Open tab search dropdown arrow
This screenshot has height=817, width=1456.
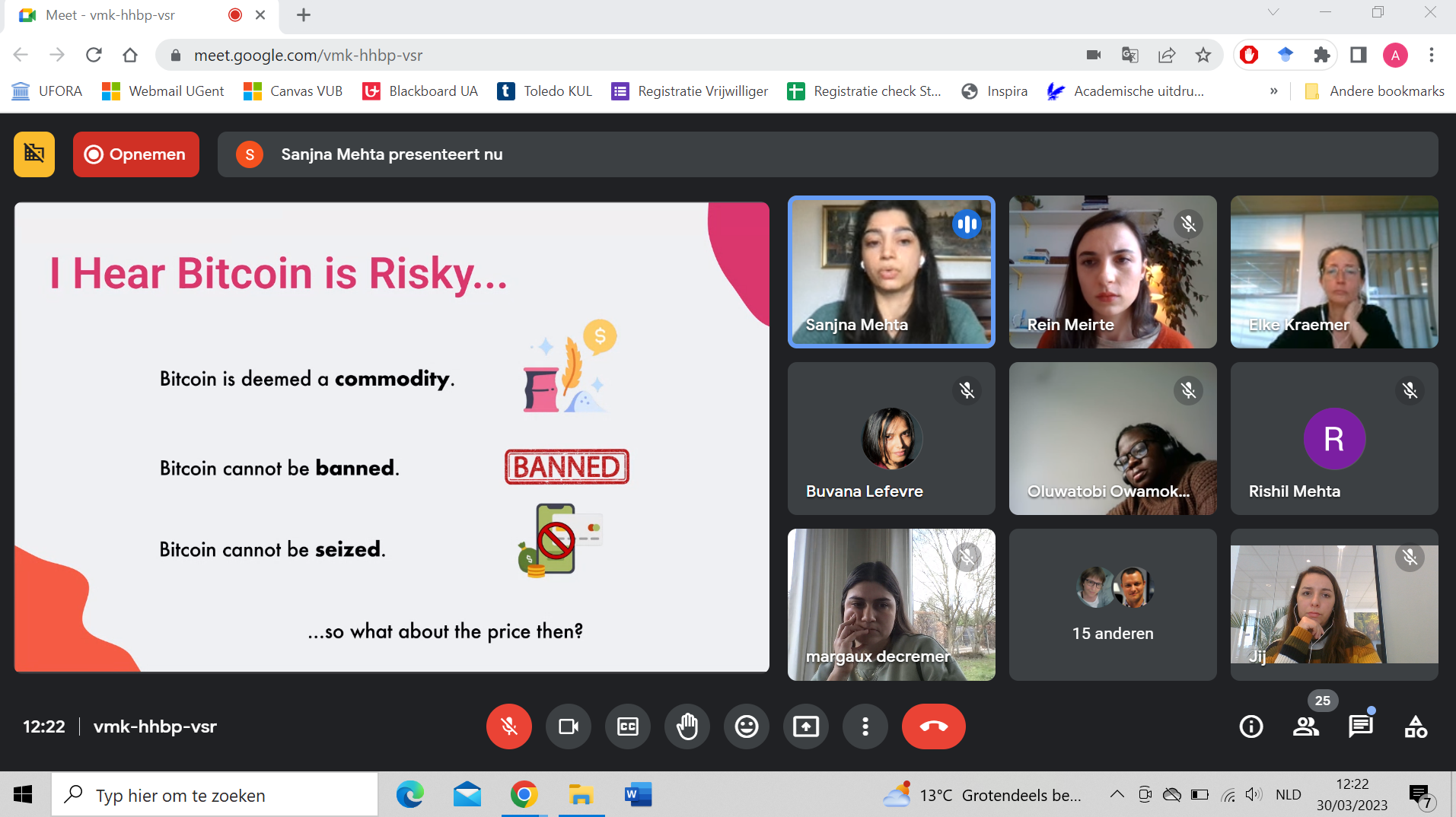coord(1273,12)
